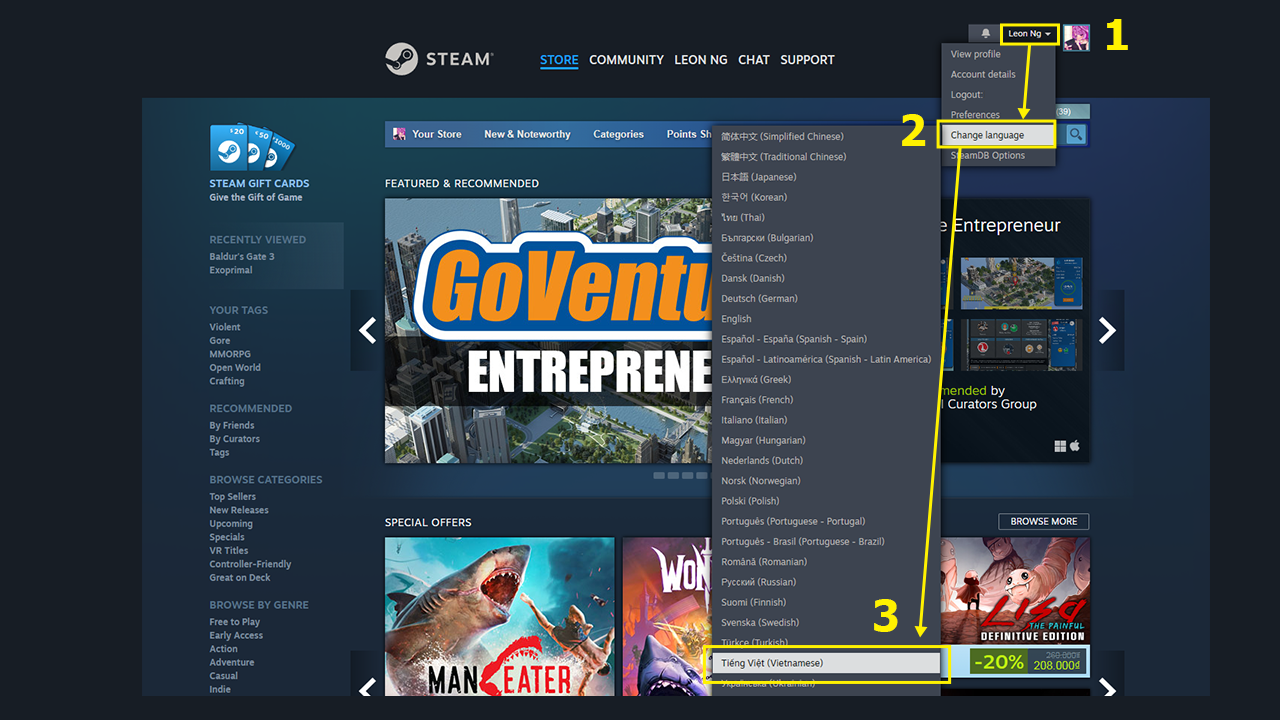Open the user avatar picture
The width and height of the screenshot is (1280, 720).
[x=1076, y=37]
